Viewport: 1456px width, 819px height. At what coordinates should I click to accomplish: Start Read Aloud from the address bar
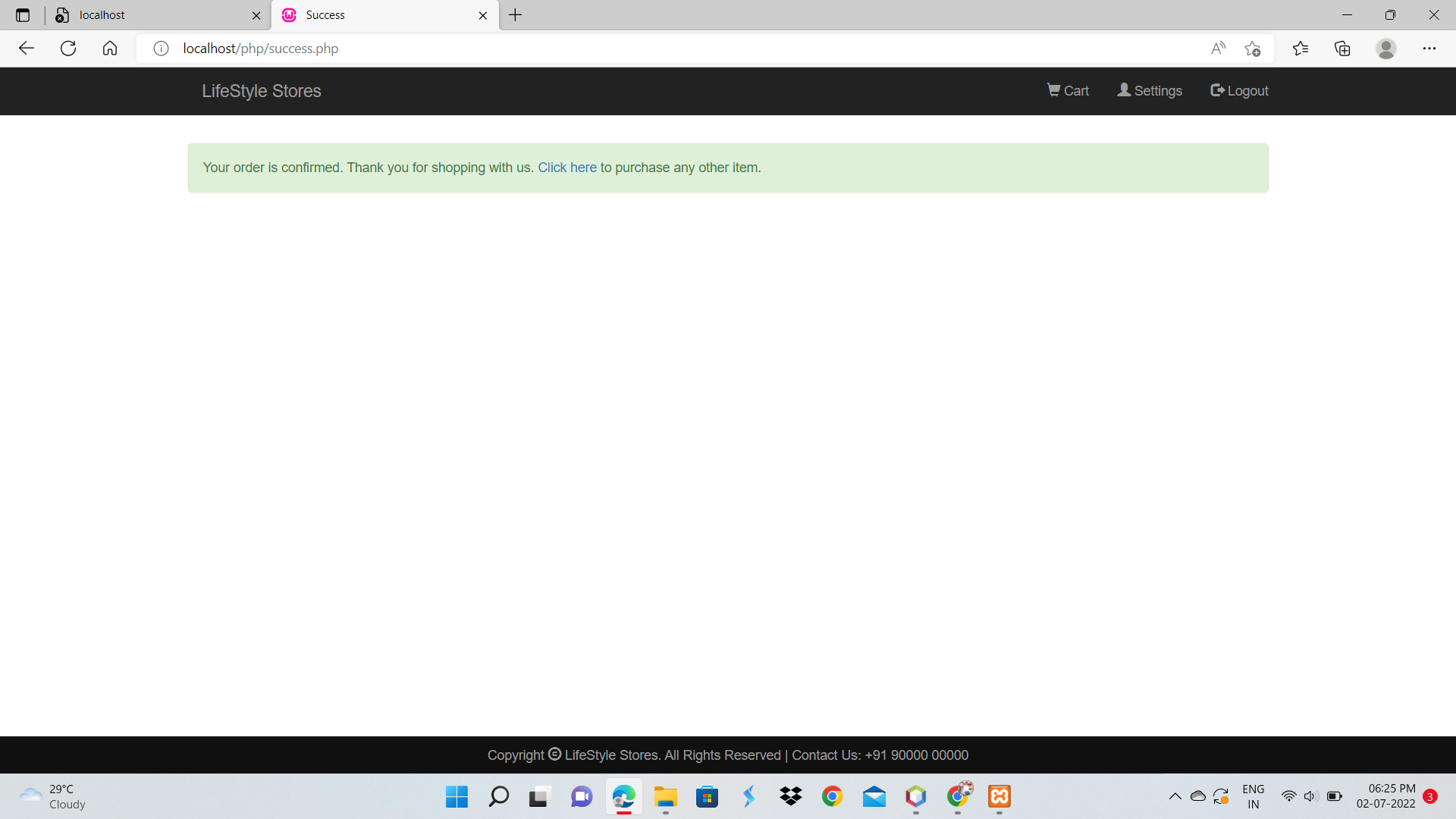[x=1218, y=48]
